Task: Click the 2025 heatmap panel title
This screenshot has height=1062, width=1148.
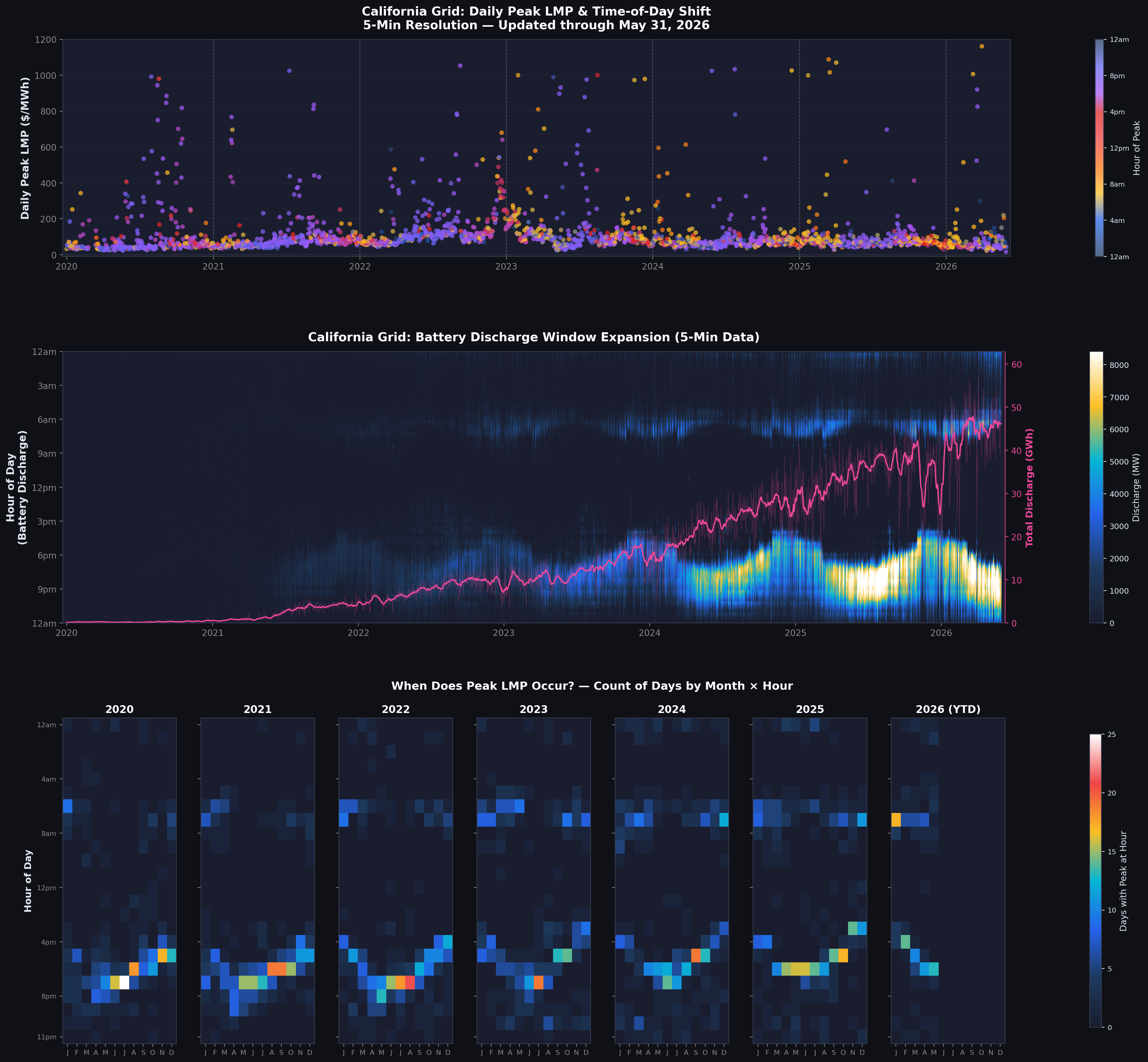Action: click(810, 709)
